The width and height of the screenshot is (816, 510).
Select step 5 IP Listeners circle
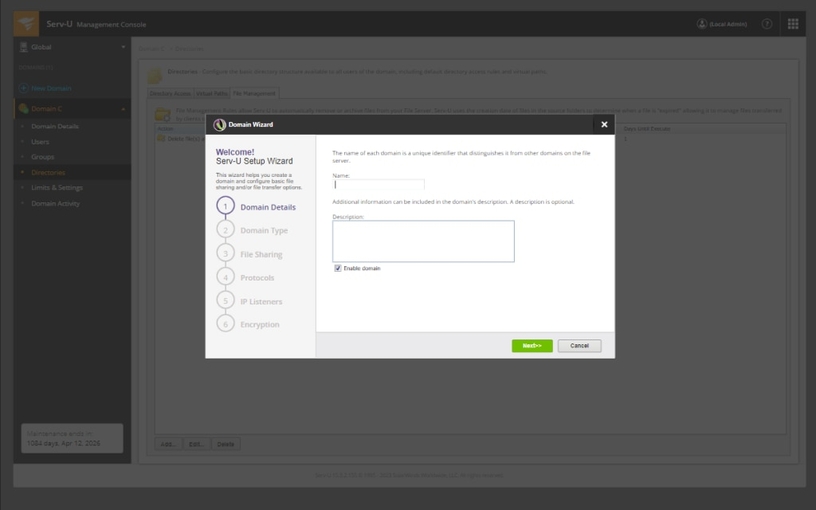coord(225,301)
